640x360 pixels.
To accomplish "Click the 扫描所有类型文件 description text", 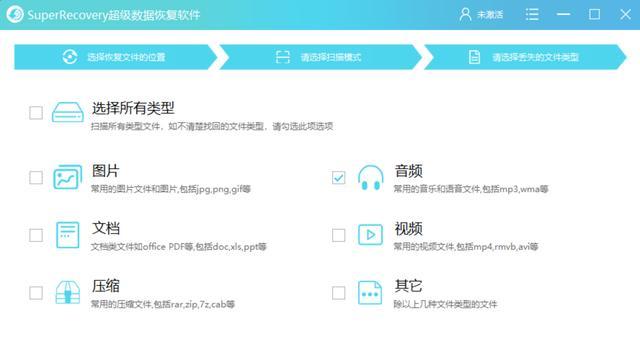I will 212,126.
